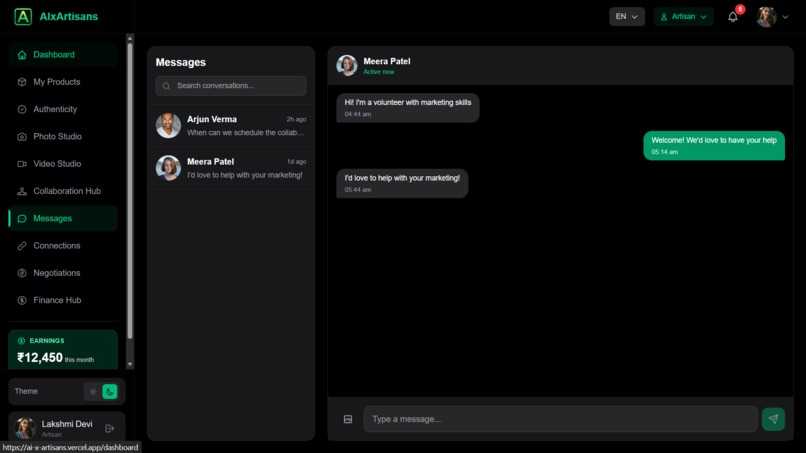Click the user avatar at top right

pos(766,17)
